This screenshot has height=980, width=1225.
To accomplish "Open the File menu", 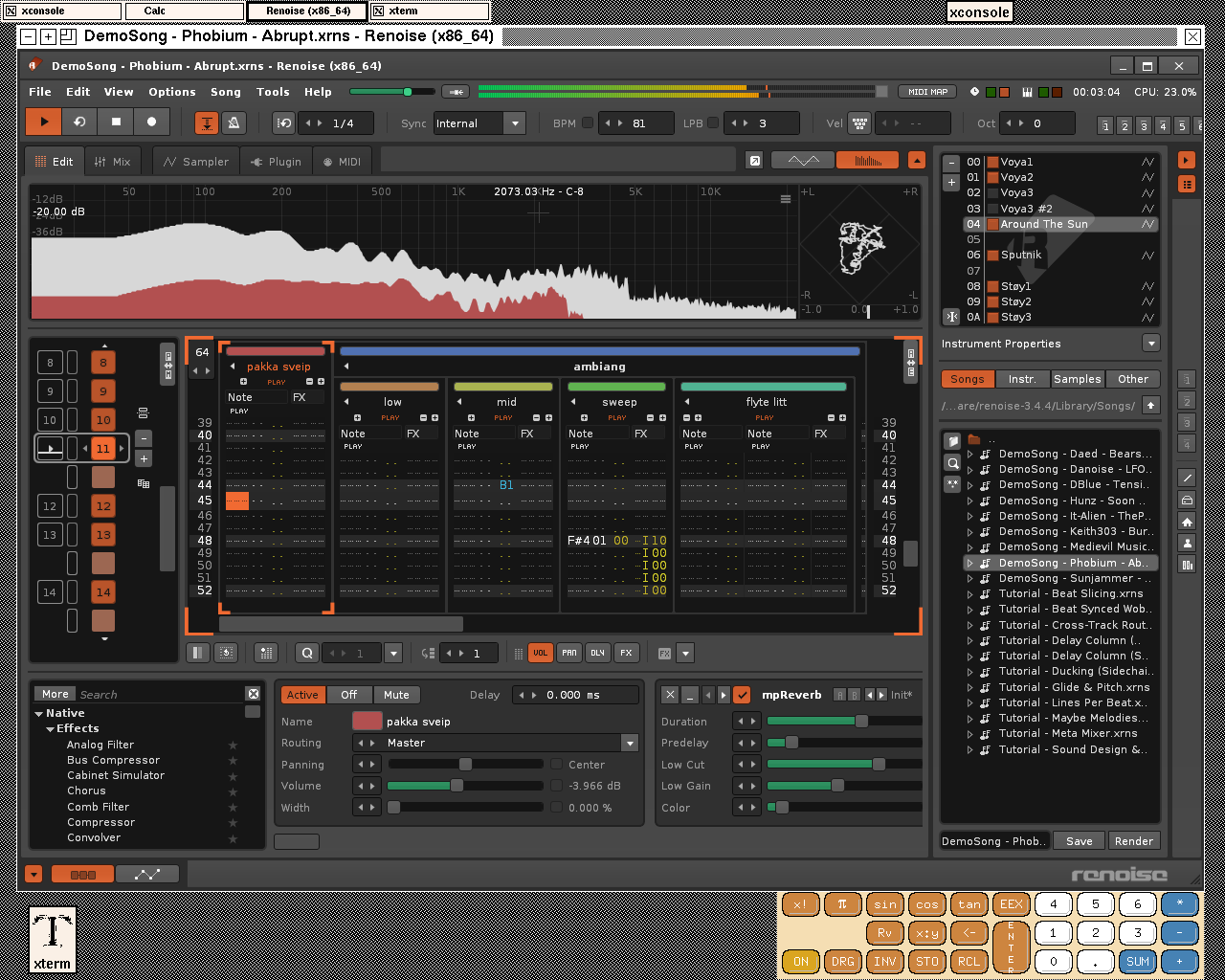I will click(x=40, y=92).
